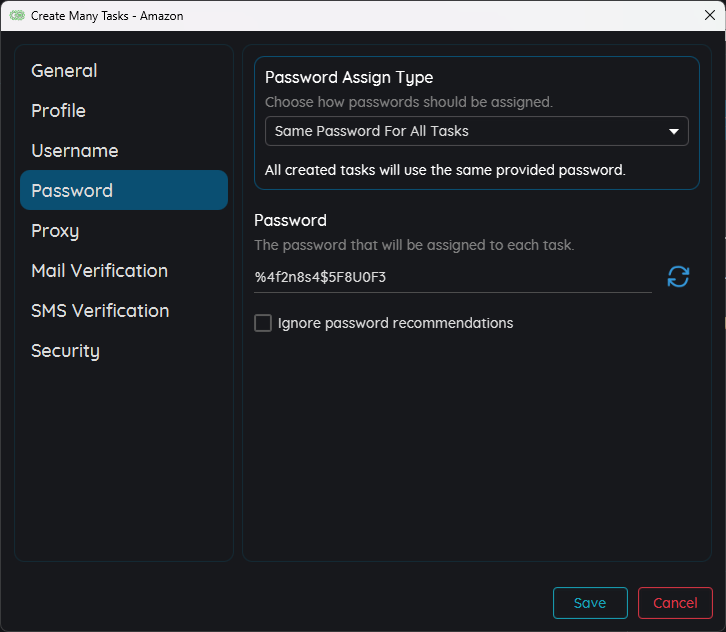The image size is (726, 632).
Task: Click the green app icon in title bar
Action: tap(17, 16)
